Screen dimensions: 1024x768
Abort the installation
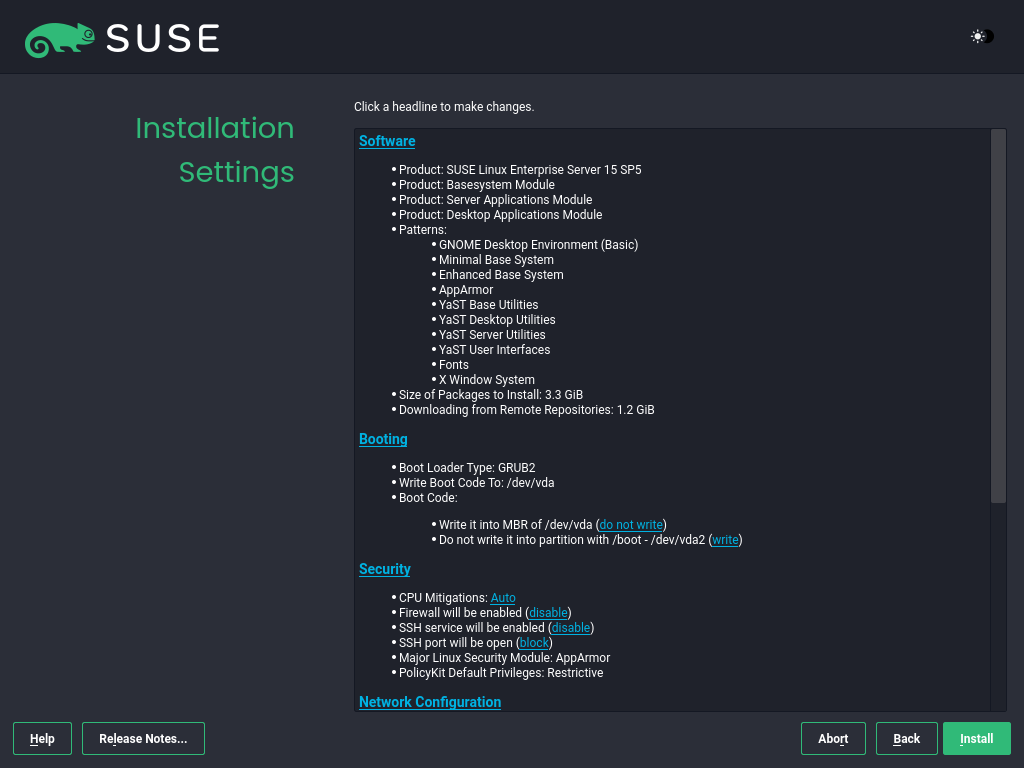point(833,738)
